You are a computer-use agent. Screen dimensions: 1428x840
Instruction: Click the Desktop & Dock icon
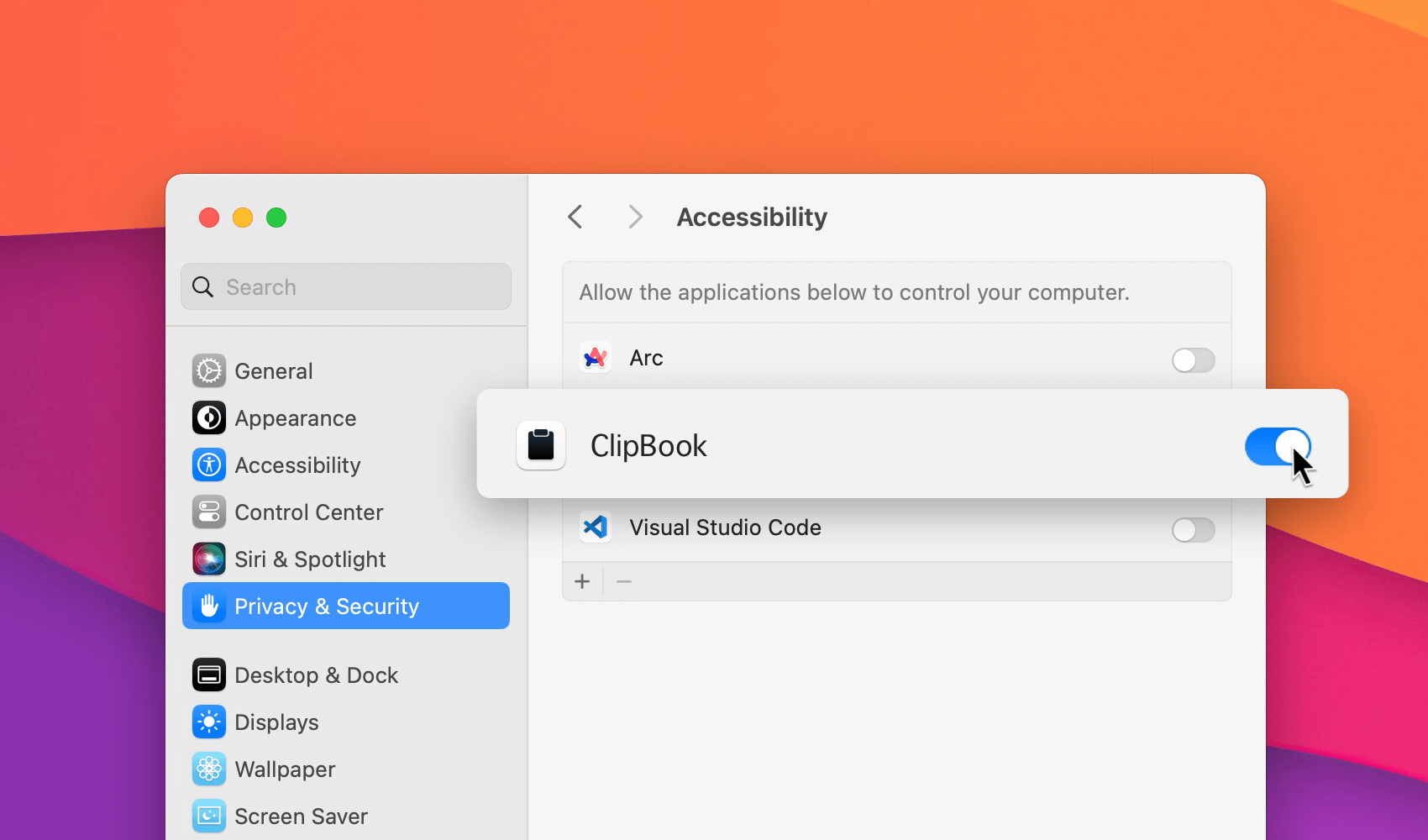[208, 675]
